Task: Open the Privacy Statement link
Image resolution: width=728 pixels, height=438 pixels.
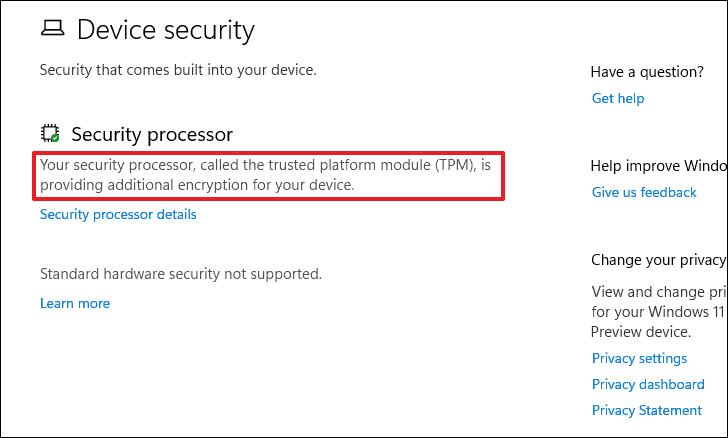Action: point(647,410)
